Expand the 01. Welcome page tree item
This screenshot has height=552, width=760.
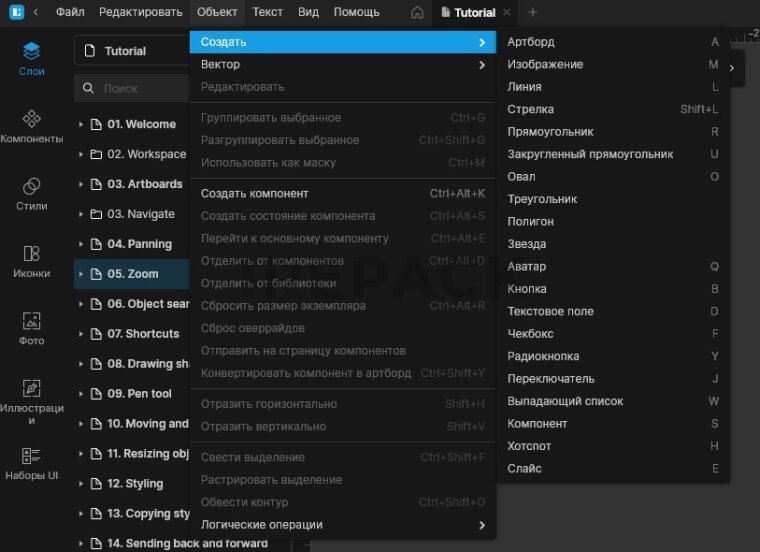pos(81,125)
